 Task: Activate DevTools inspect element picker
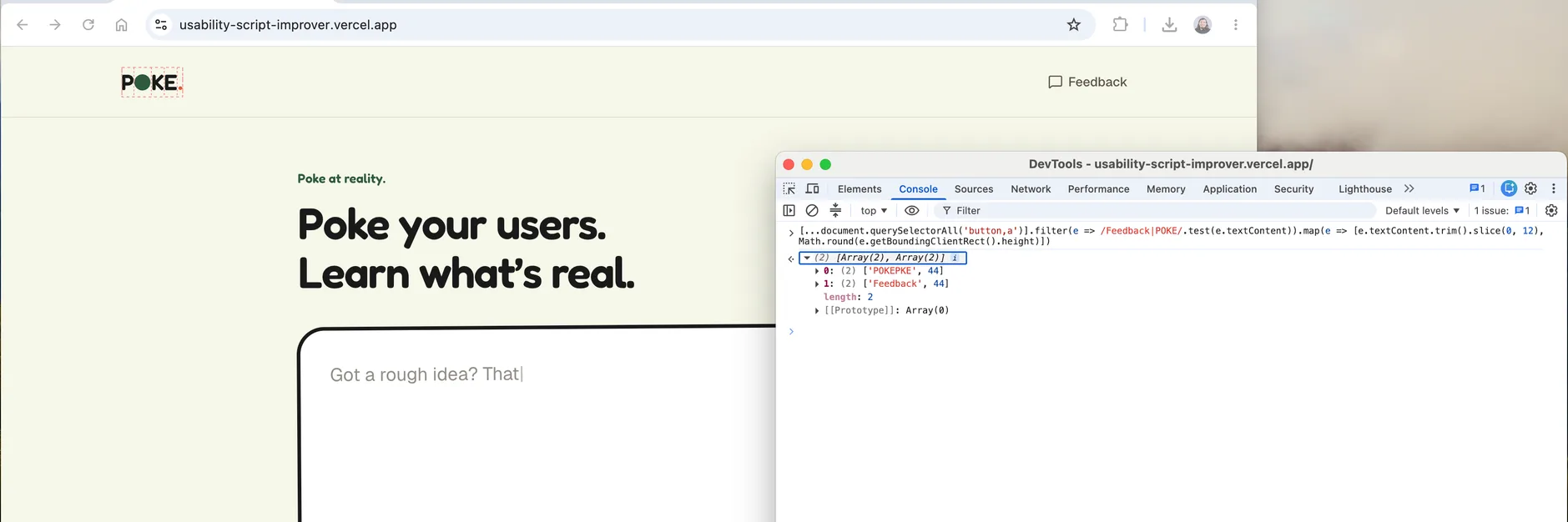[789, 188]
